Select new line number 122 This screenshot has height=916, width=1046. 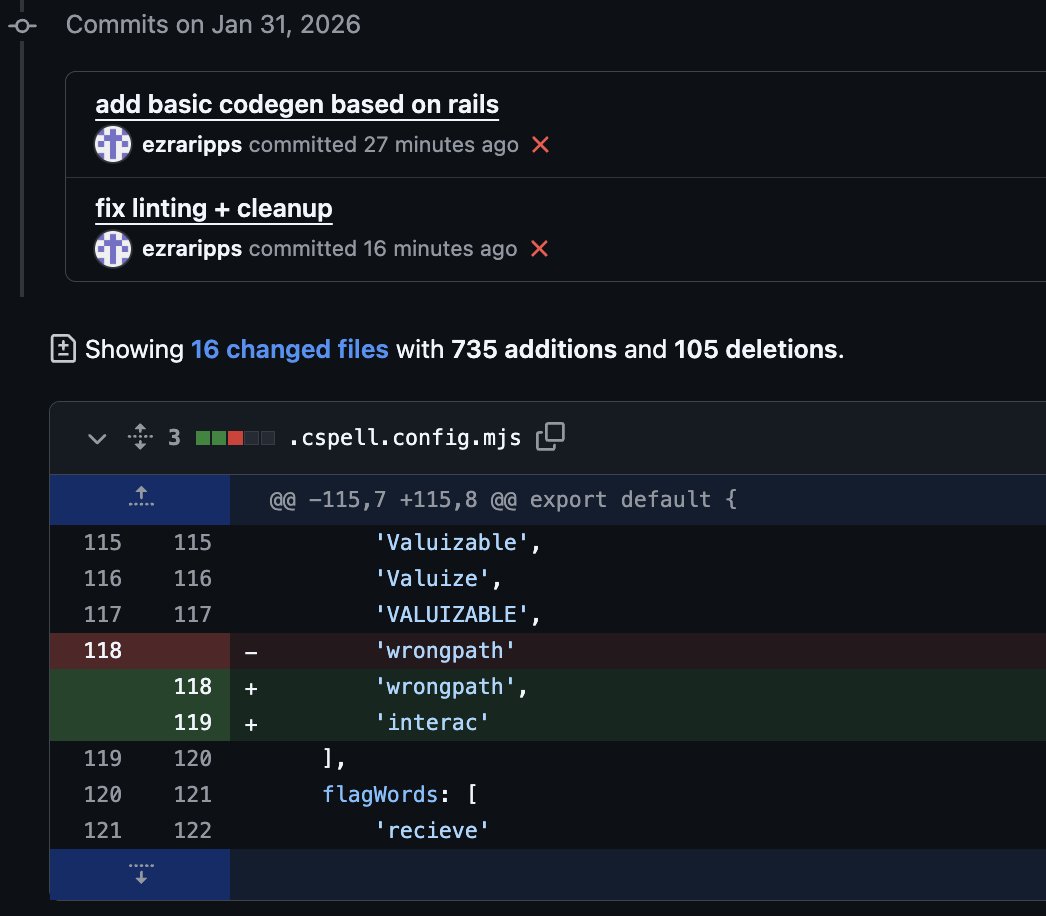point(192,831)
